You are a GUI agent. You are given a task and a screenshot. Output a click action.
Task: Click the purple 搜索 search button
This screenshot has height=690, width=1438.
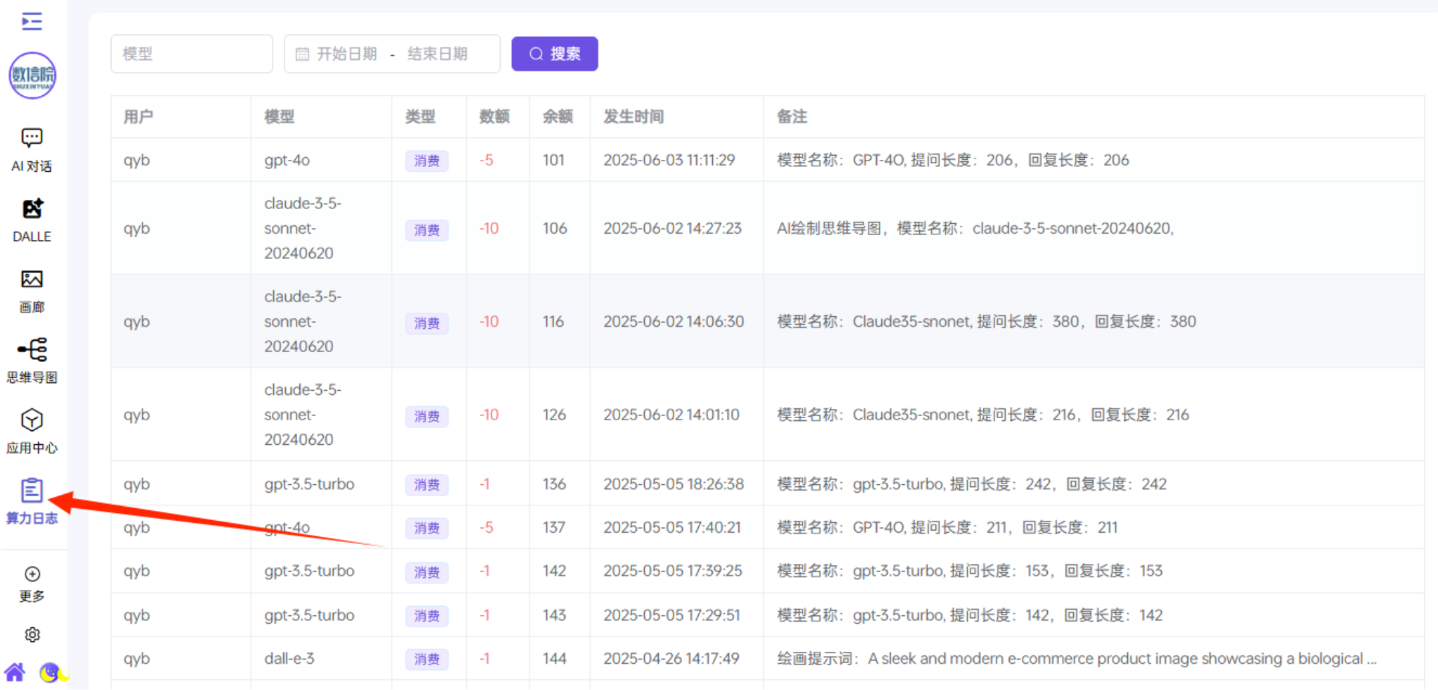point(554,54)
